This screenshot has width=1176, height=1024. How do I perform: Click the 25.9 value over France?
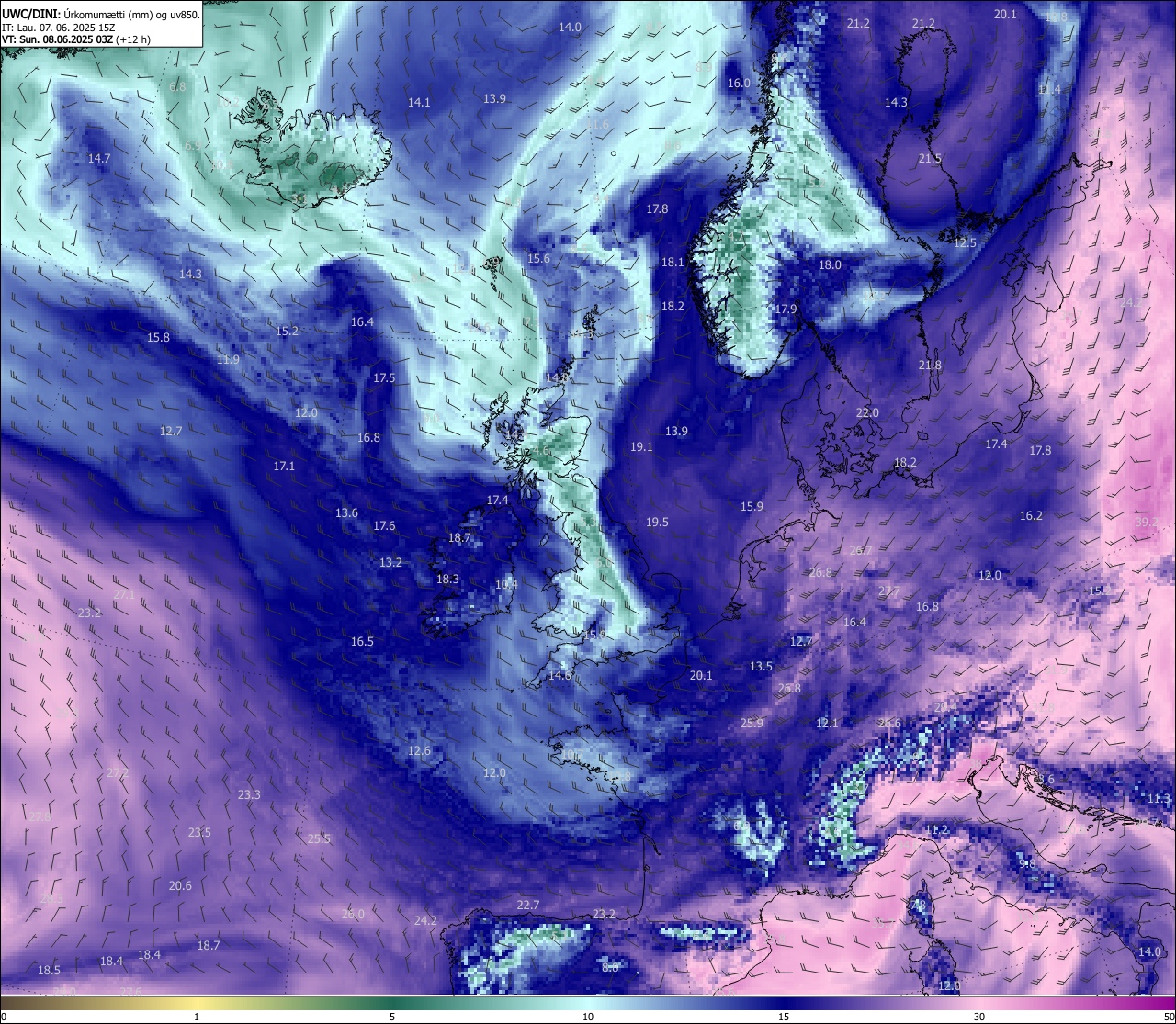tap(752, 724)
